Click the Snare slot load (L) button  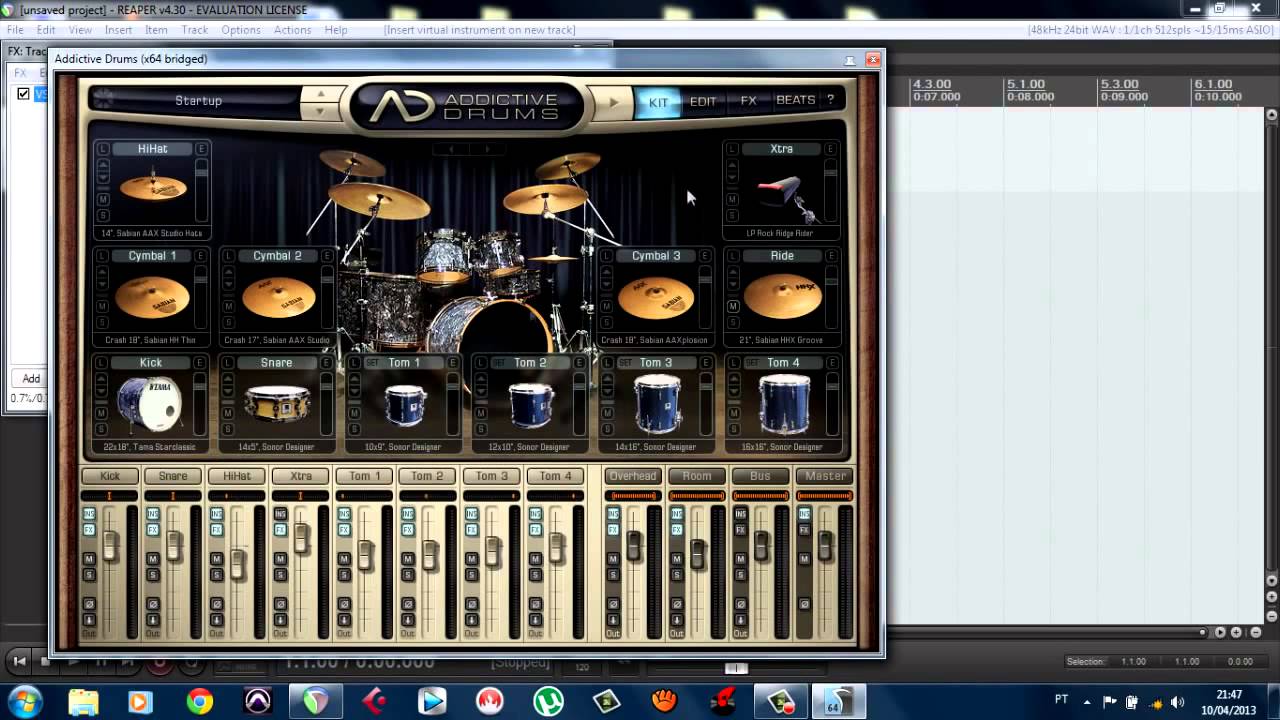tap(228, 363)
